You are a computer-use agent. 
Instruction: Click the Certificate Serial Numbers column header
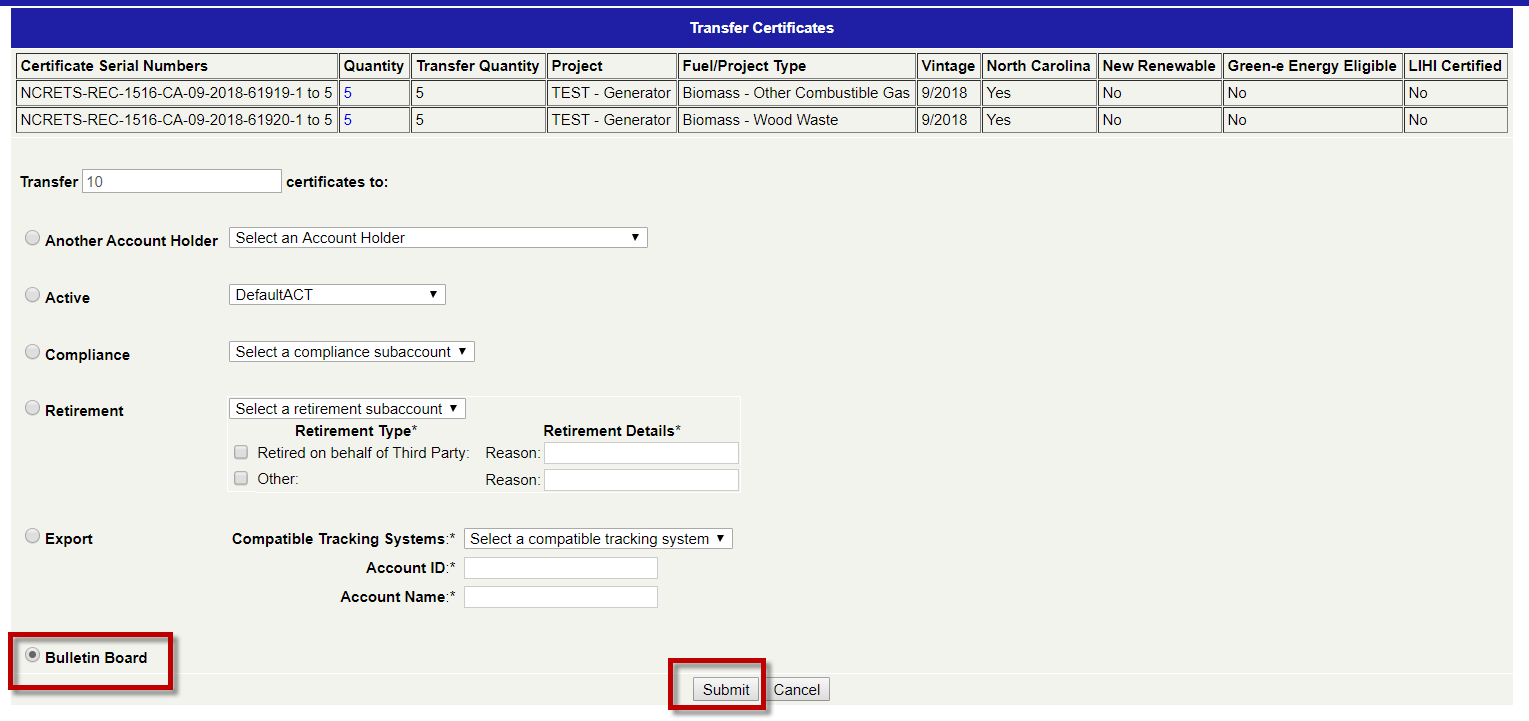click(x=177, y=66)
